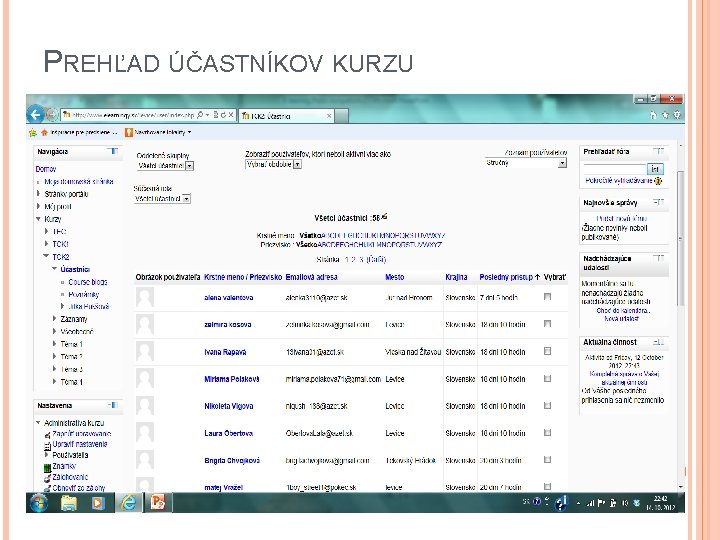Open Oddelené skupiny dropdown
The image size is (720, 540).
click(x=165, y=166)
